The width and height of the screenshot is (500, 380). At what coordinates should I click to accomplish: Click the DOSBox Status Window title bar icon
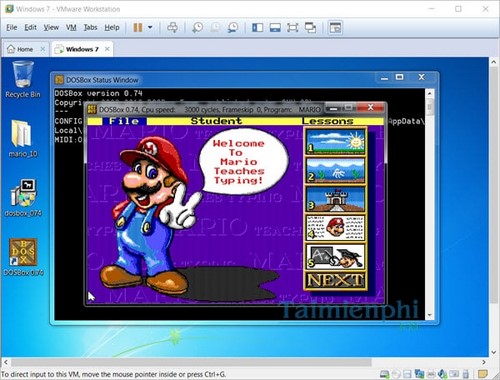tap(59, 80)
